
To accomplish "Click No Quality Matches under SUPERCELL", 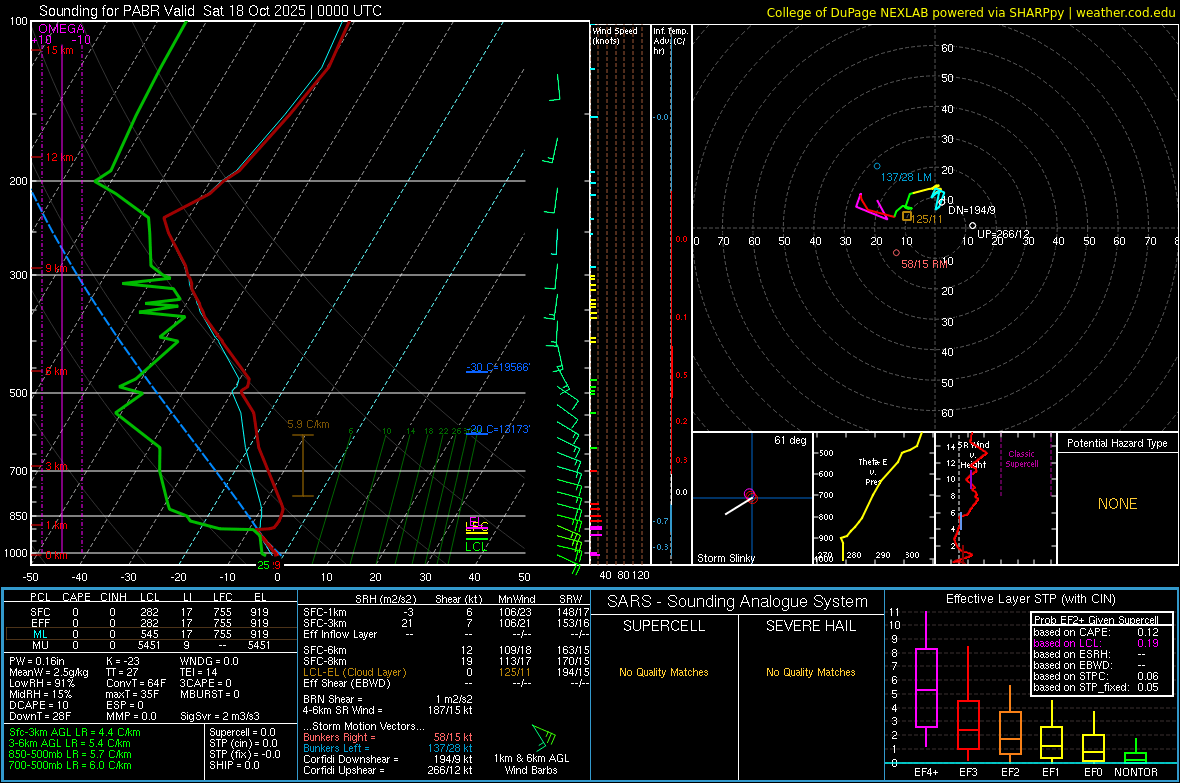I will pos(664,672).
